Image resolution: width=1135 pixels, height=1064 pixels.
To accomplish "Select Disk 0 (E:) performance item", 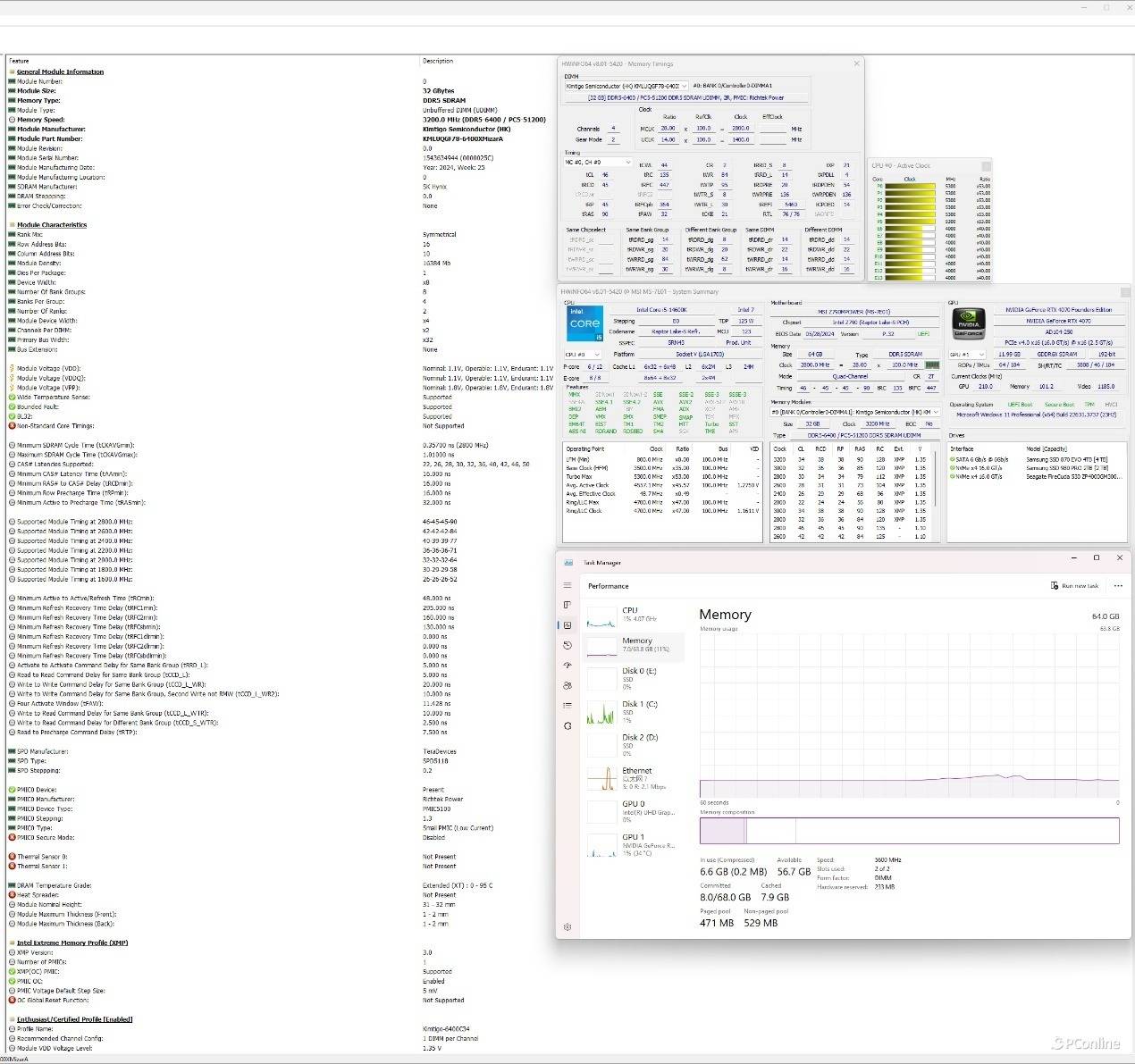I will tap(634, 678).
